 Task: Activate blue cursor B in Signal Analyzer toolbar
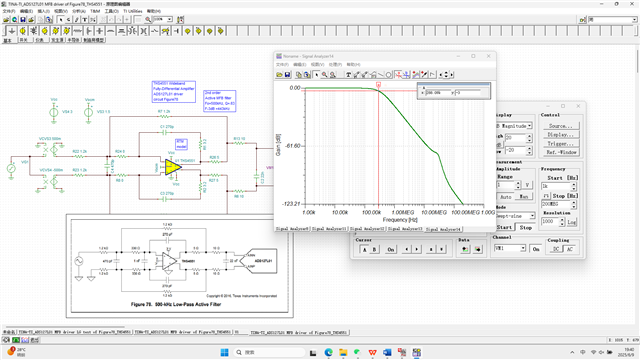point(406,75)
